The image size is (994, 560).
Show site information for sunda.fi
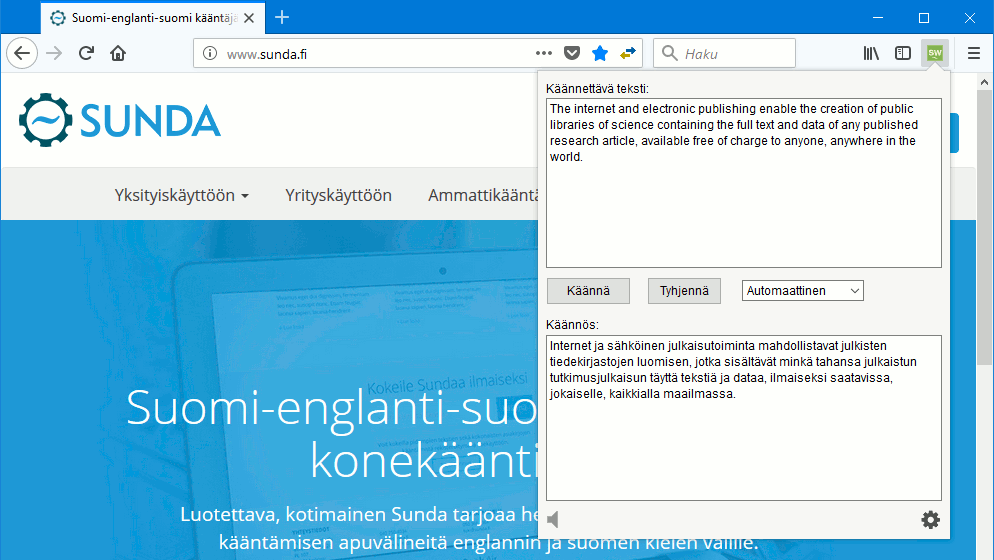pos(210,53)
